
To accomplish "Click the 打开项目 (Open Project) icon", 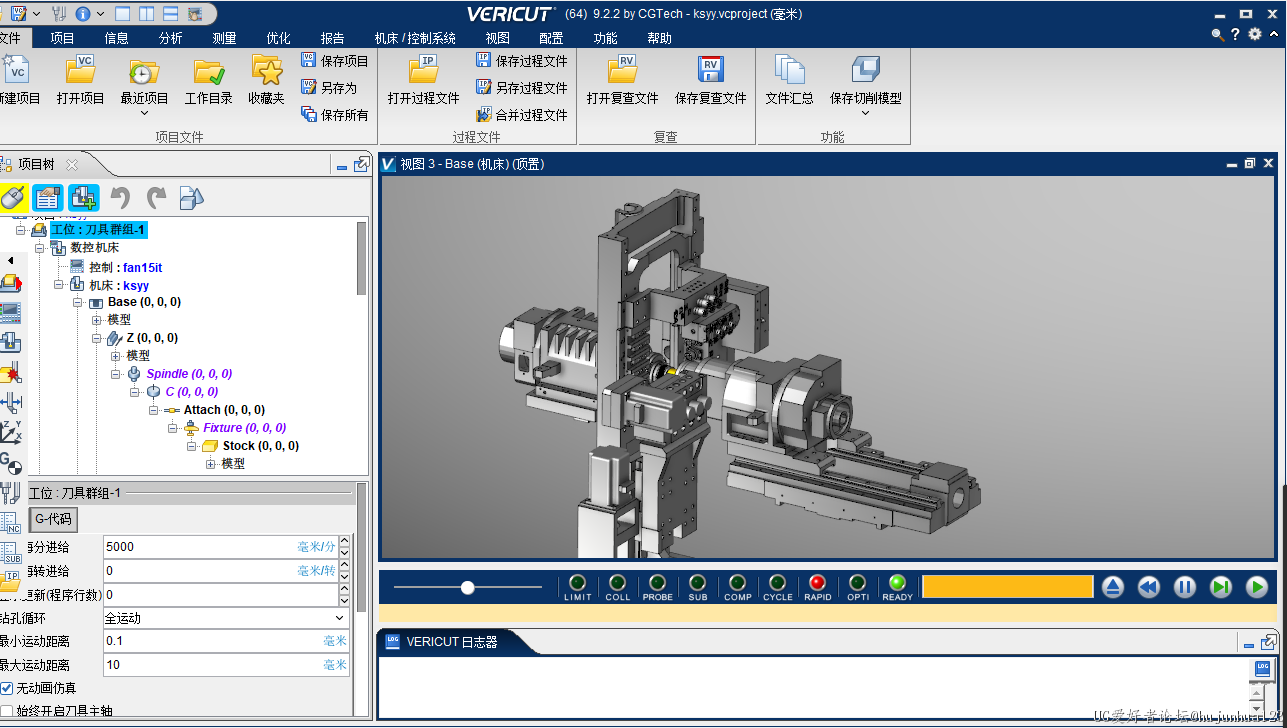I will [81, 70].
